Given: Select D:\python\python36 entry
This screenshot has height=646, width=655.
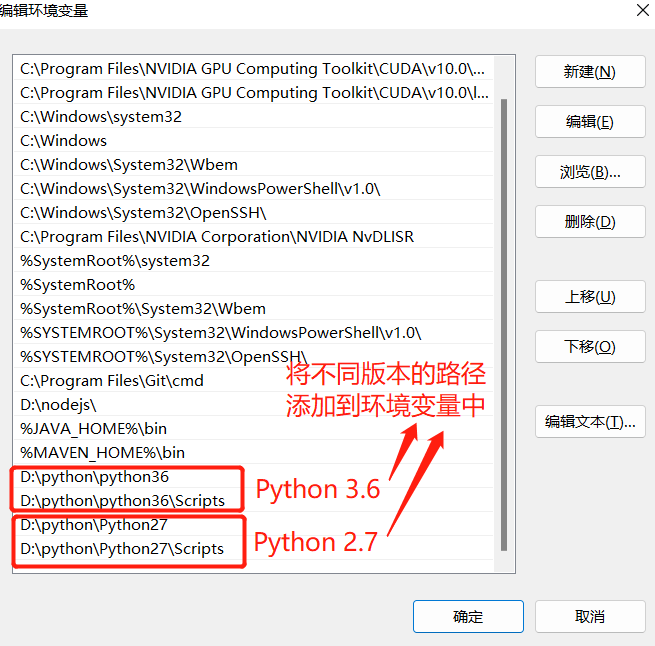Looking at the screenshot, I should click(254, 477).
